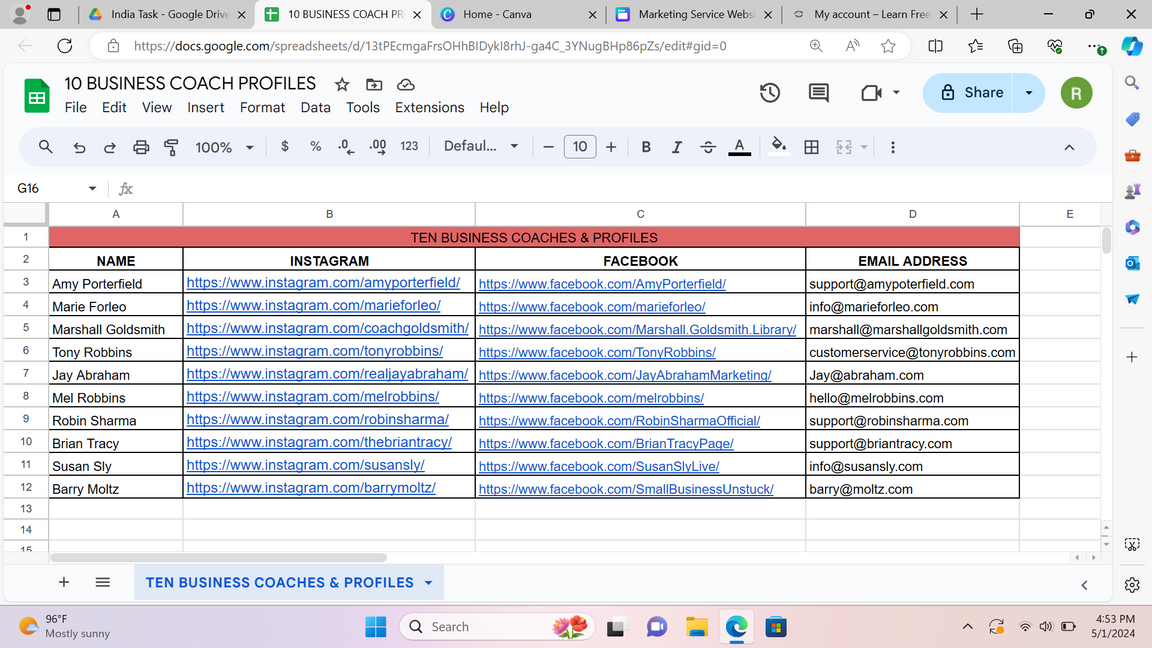Image resolution: width=1152 pixels, height=648 pixels.
Task: Increase font size with plus button
Action: click(x=611, y=147)
